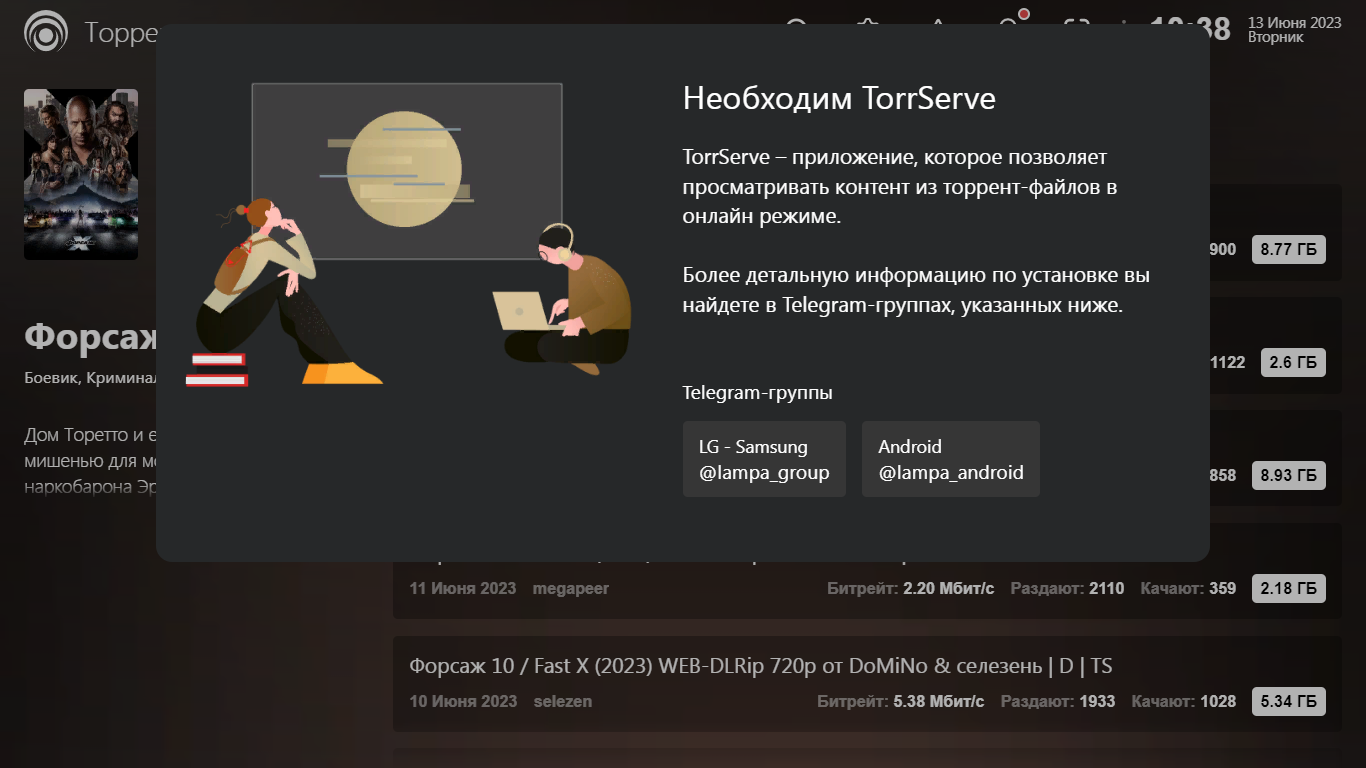Open the Fast X movie poster thumbnail
This screenshot has width=1366, height=768.
pos(81,174)
